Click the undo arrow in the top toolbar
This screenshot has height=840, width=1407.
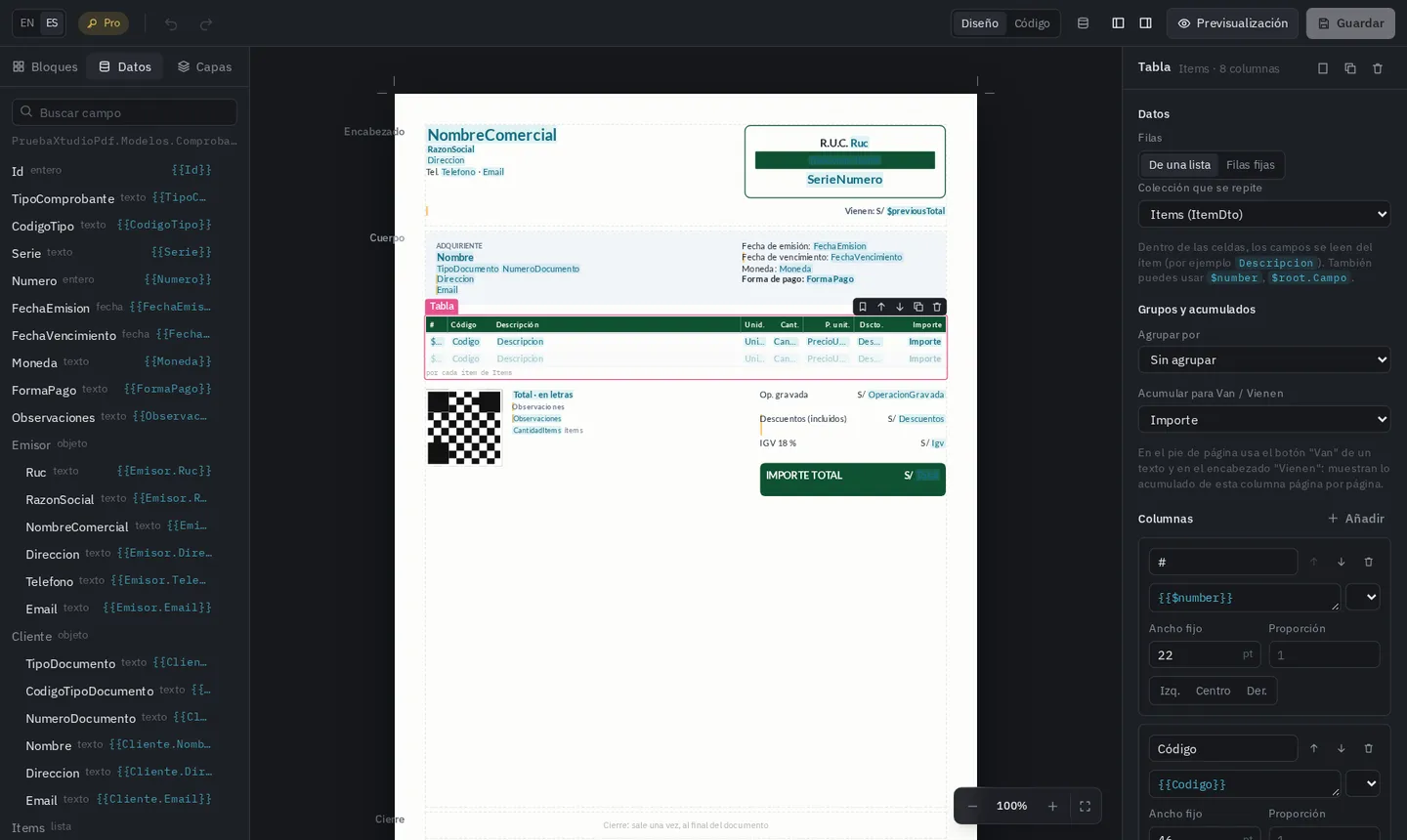(171, 23)
